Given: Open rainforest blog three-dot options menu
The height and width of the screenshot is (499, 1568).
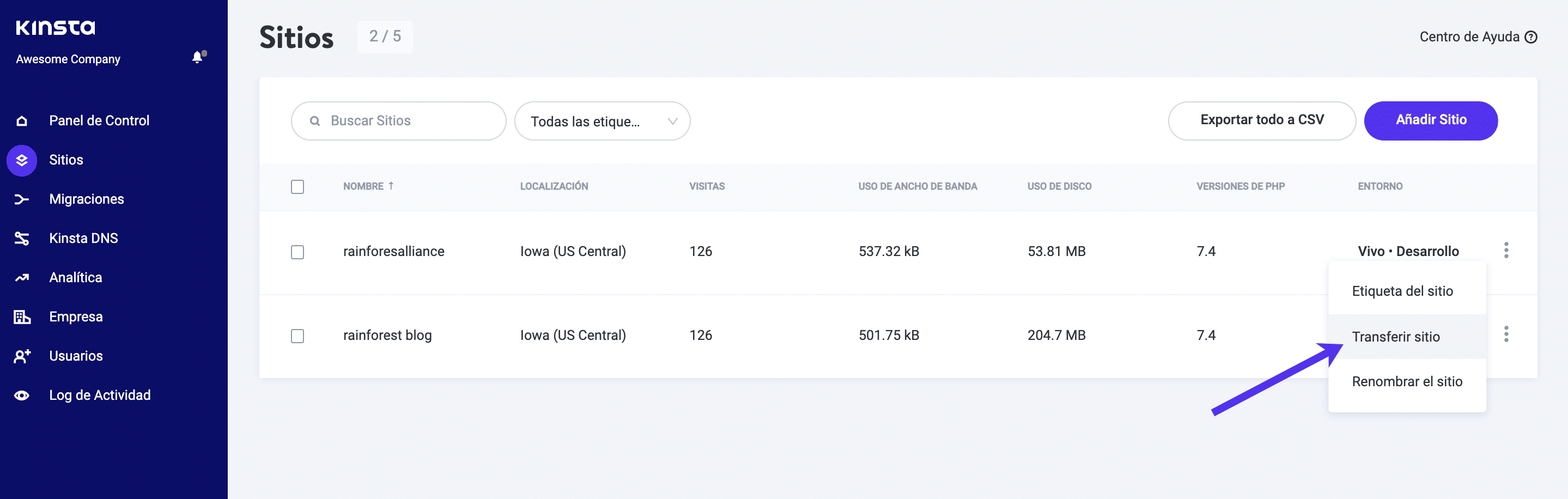Looking at the screenshot, I should pyautogui.click(x=1506, y=334).
